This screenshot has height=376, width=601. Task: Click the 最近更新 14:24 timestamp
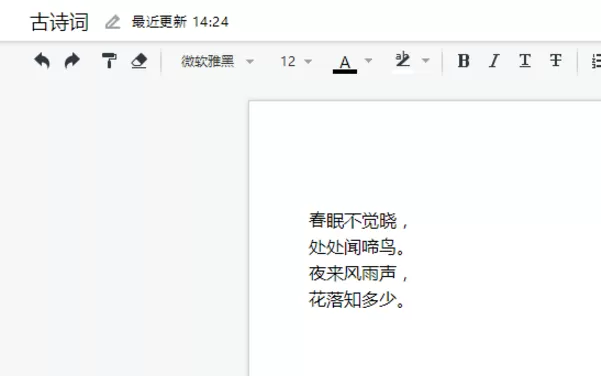[x=180, y=22]
